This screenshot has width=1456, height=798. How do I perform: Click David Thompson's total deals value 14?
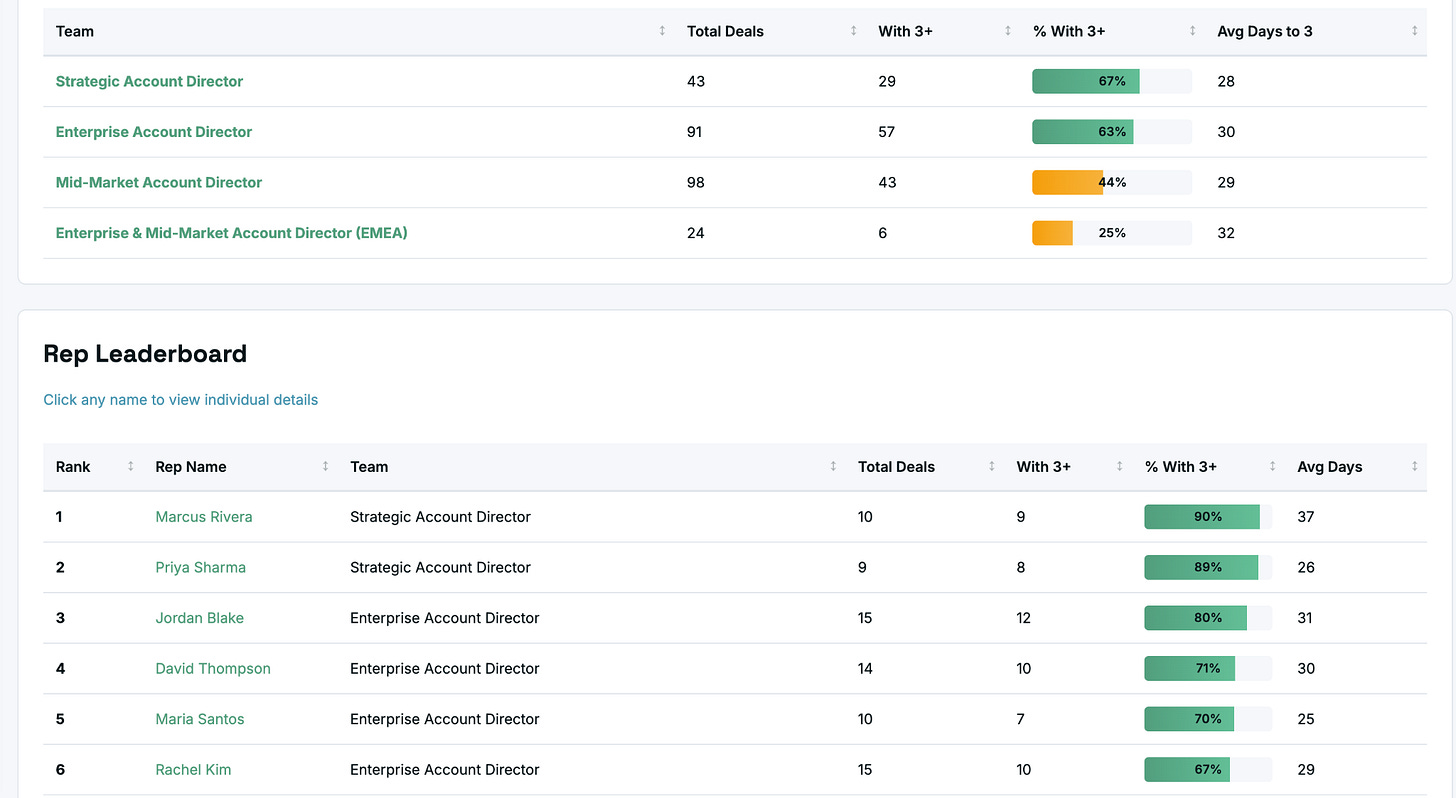click(865, 668)
